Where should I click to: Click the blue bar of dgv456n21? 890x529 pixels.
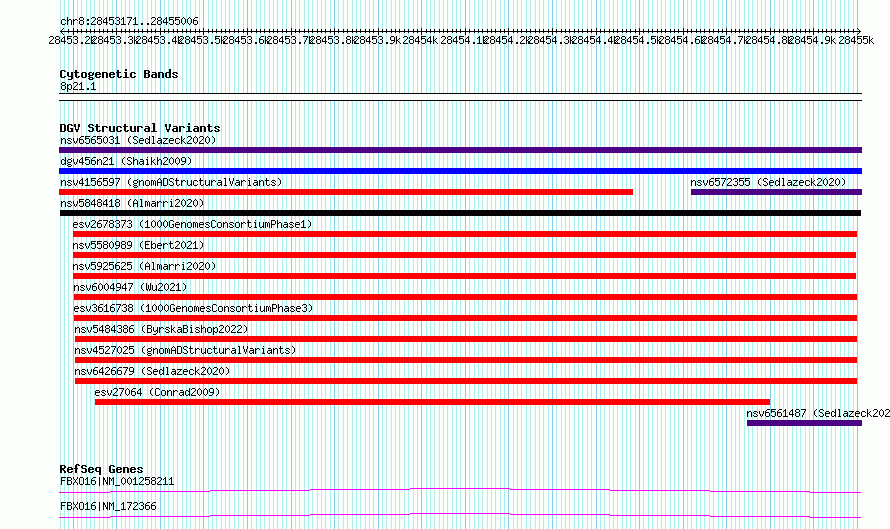460,171
